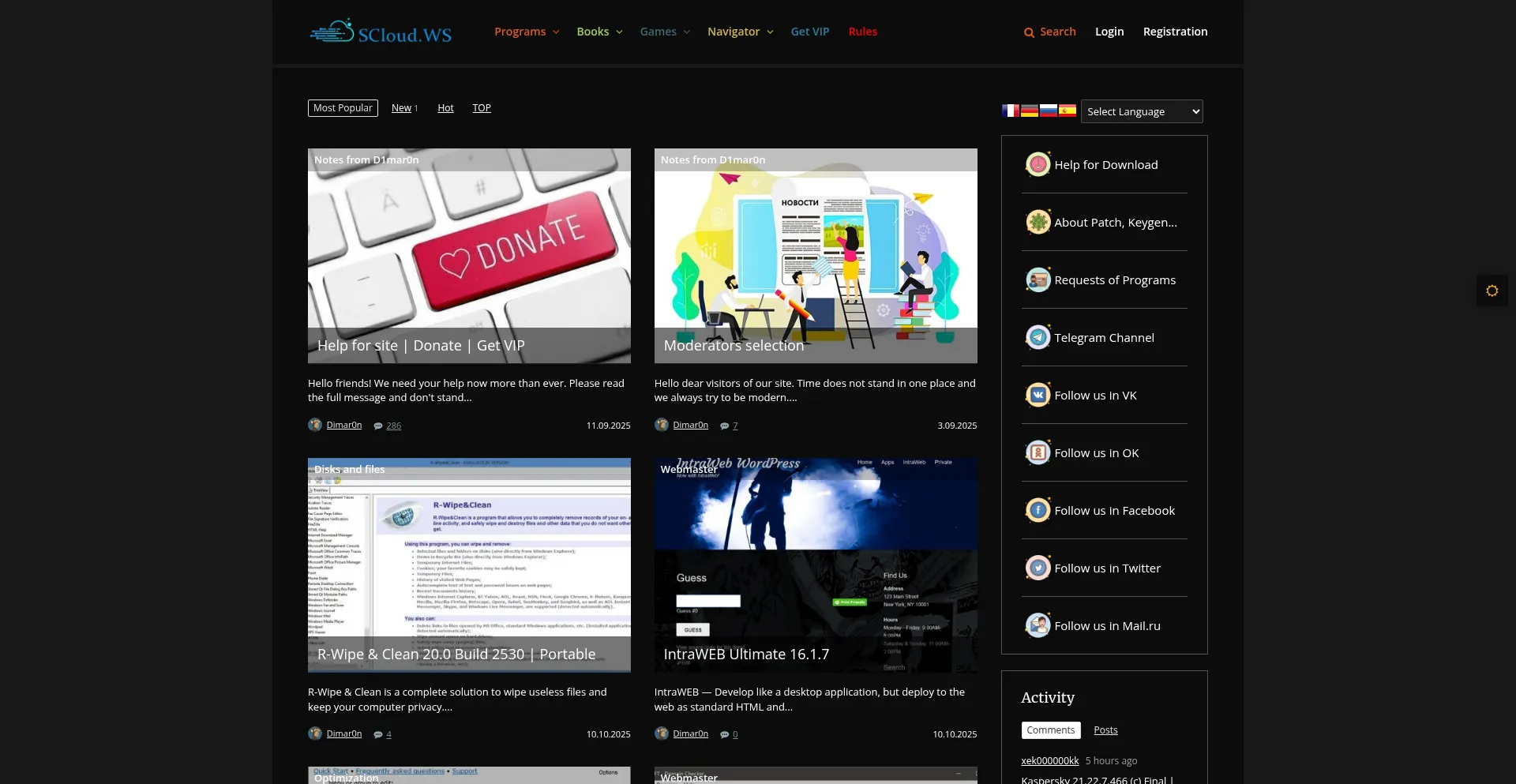The height and width of the screenshot is (784, 1516).
Task: Click the Facebook follow icon
Action: click(x=1038, y=511)
